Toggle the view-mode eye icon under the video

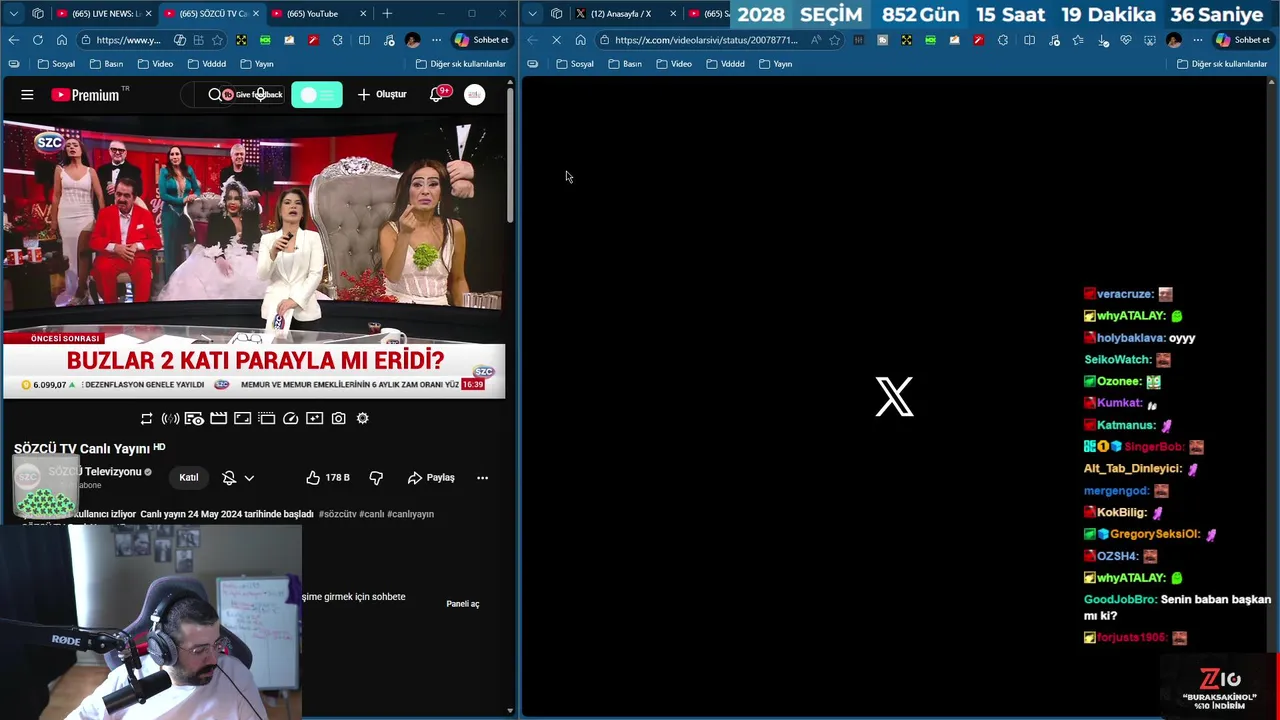coord(194,418)
